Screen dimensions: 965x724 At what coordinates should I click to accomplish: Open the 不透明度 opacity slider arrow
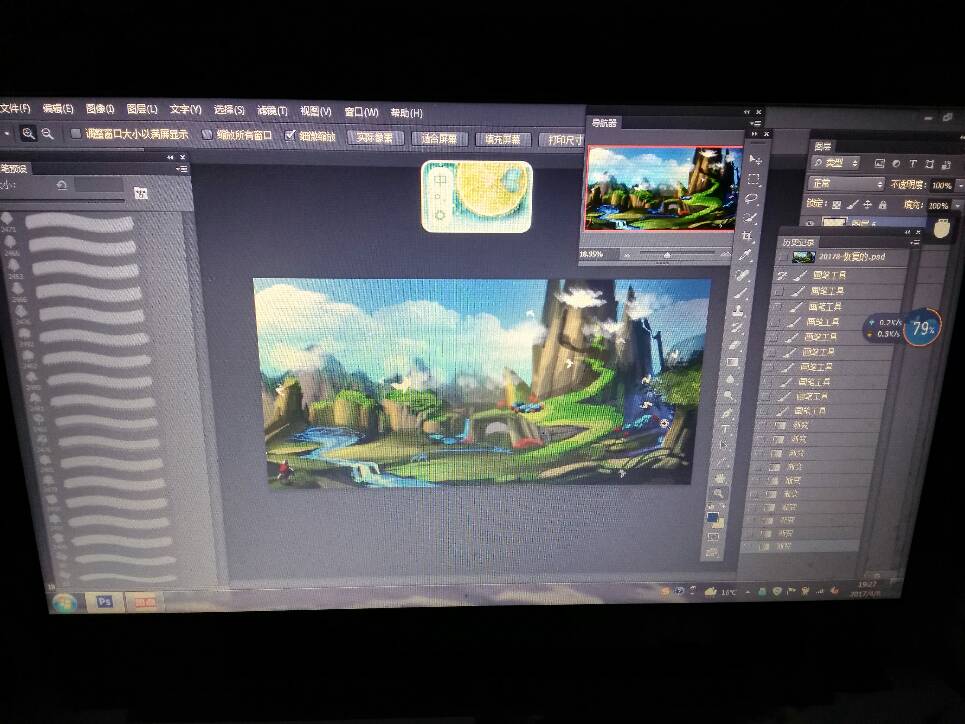959,185
